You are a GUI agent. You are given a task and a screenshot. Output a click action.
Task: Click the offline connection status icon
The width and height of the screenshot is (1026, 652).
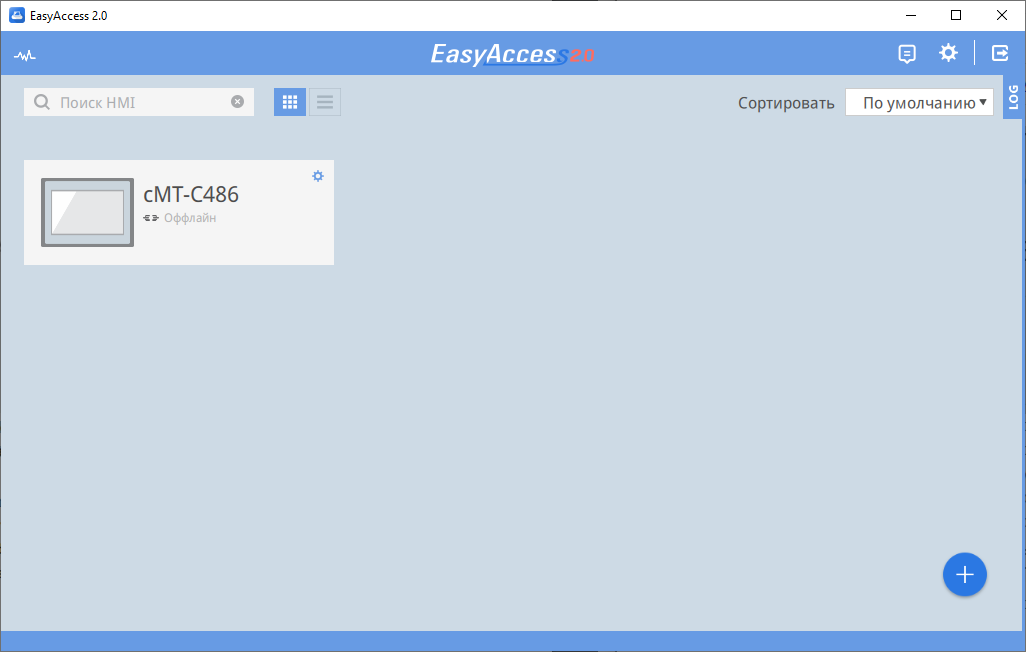[150, 218]
